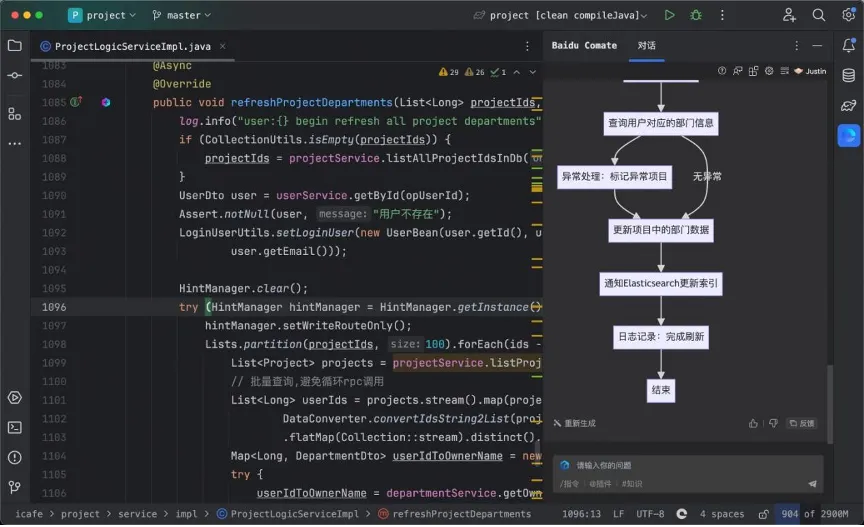Open the Terminal tool window

point(14,427)
